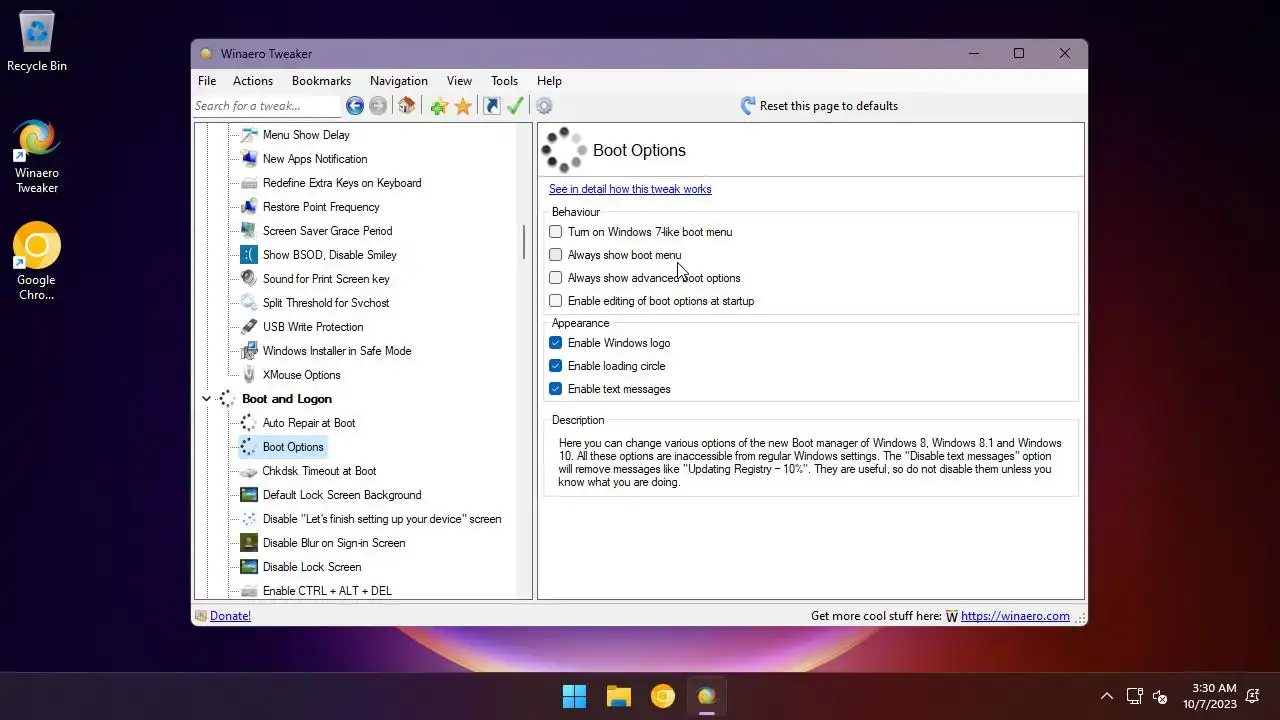Click the green checkmark toolbar icon
This screenshot has height=720, width=1280.
click(x=516, y=106)
